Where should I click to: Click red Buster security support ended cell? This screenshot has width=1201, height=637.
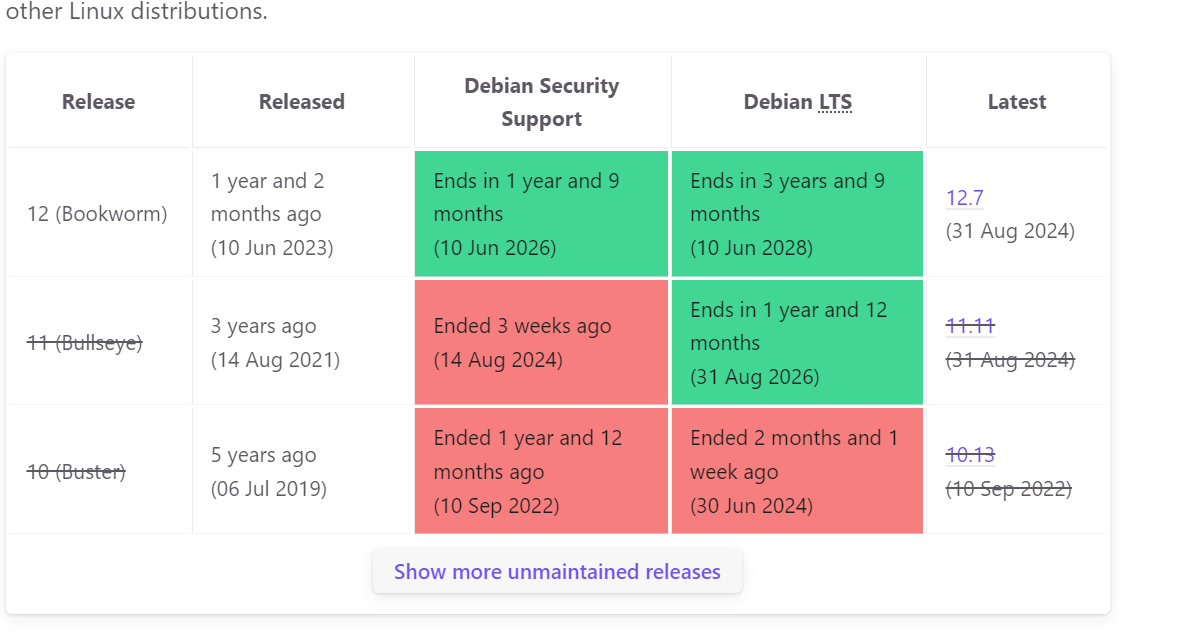coord(541,471)
